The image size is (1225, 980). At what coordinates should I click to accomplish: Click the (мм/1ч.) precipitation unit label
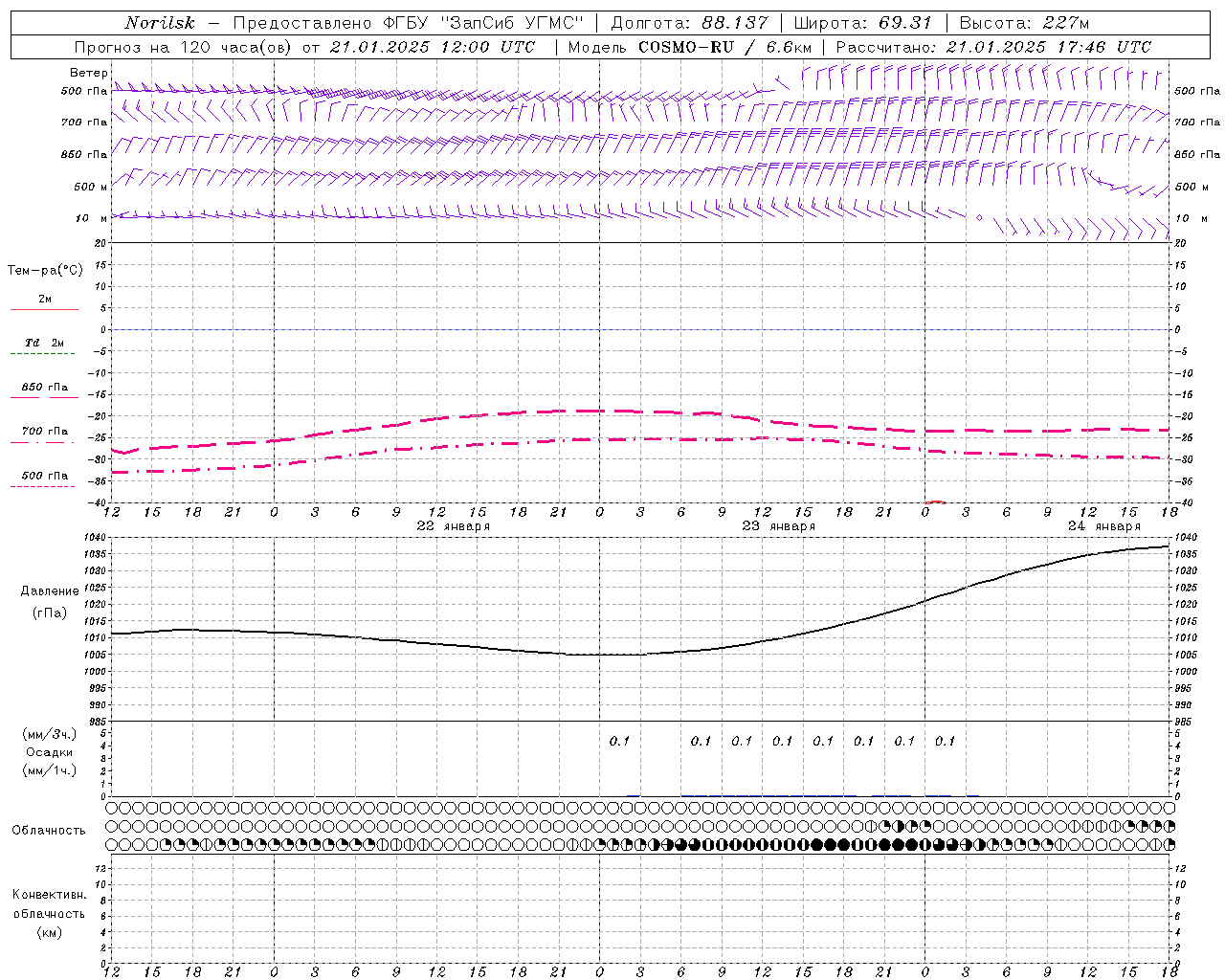50,770
